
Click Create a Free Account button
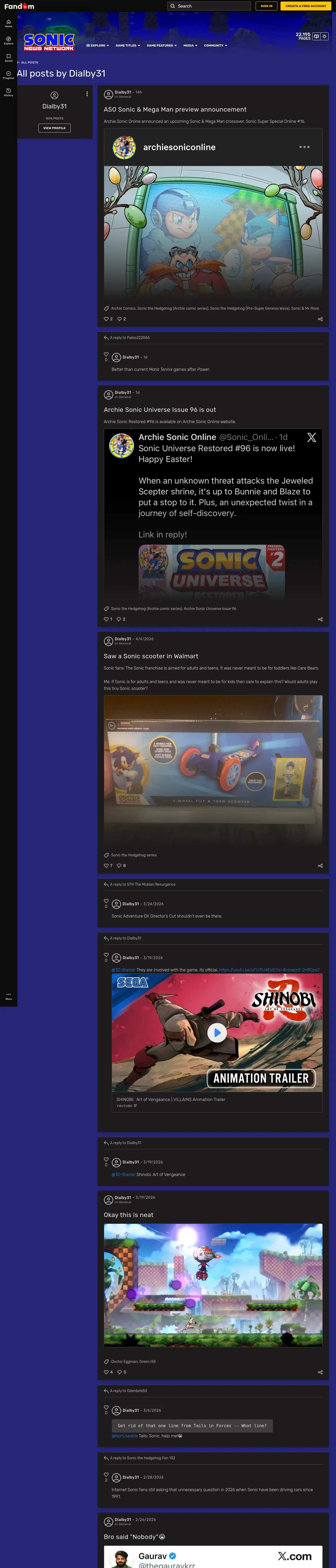[x=306, y=6]
